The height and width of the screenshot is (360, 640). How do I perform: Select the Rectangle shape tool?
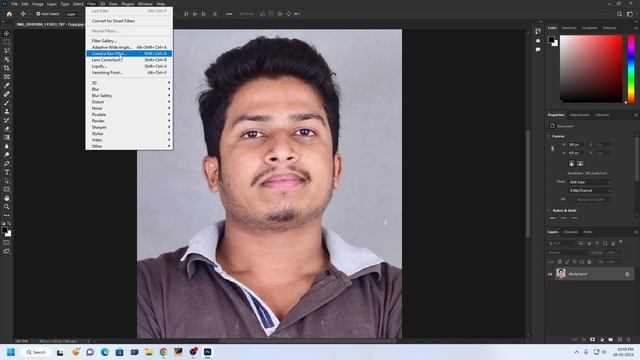click(7, 189)
